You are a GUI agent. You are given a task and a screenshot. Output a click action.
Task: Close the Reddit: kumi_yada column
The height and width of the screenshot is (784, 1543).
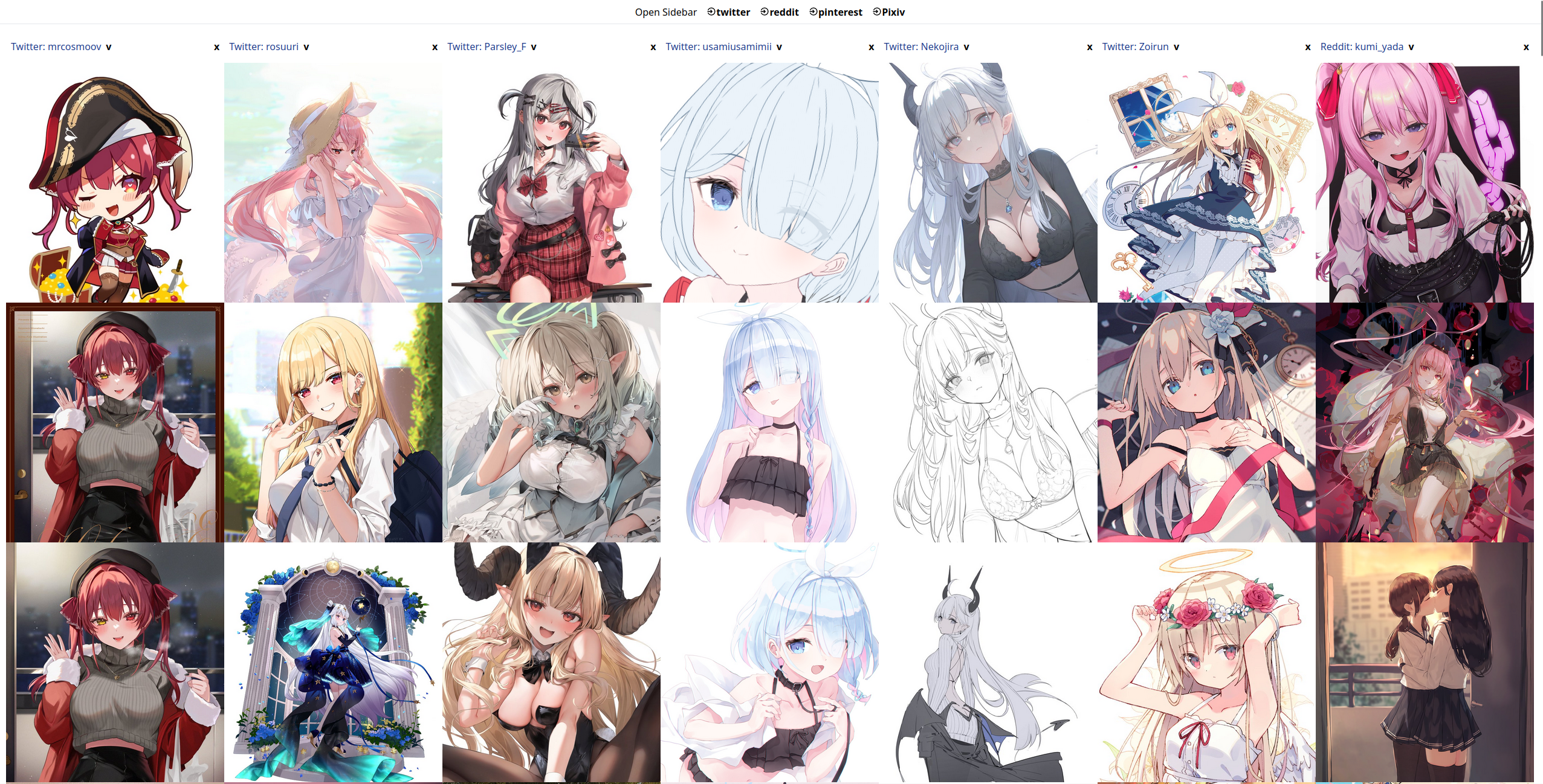pyautogui.click(x=1525, y=47)
